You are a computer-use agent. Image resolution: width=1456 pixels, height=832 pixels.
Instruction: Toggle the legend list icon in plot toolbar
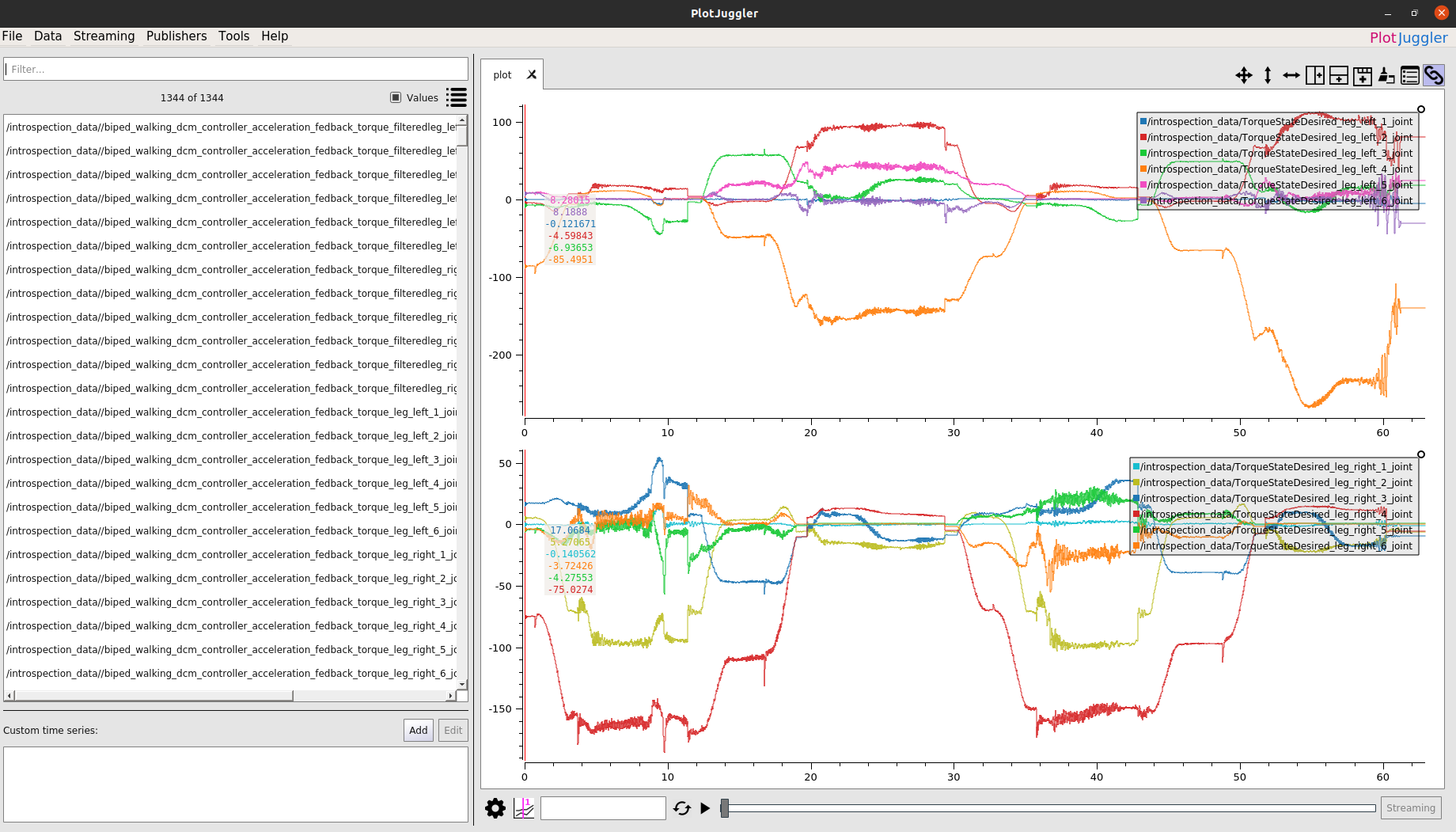[x=1410, y=75]
